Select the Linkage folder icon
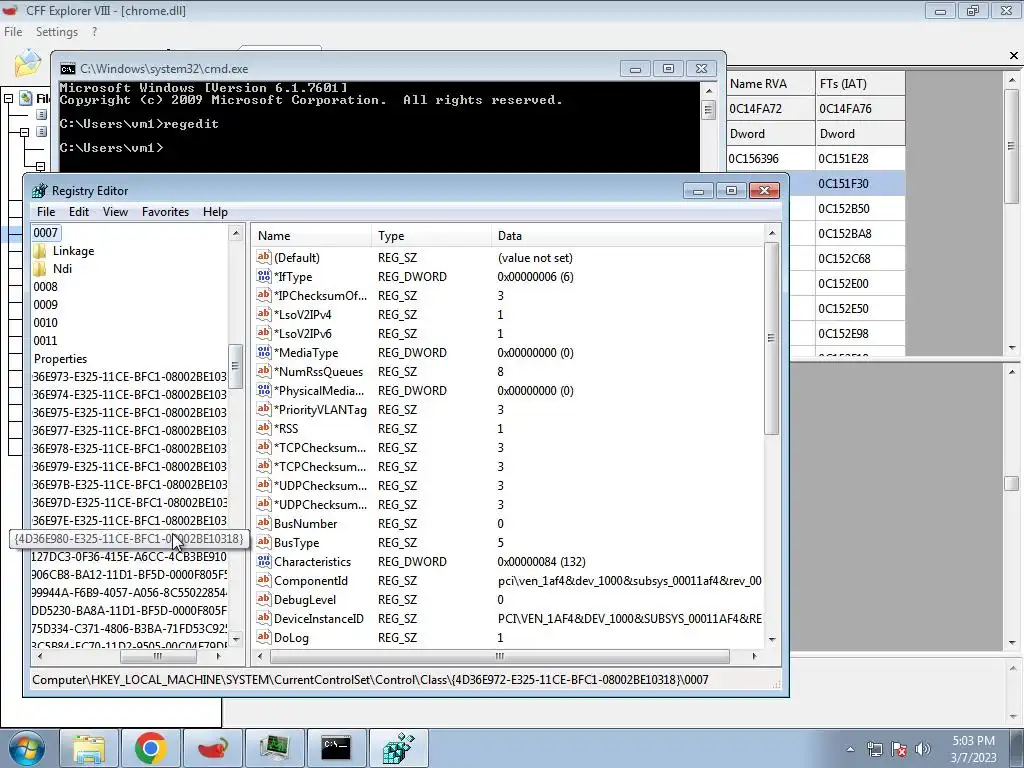The height and width of the screenshot is (768, 1024). (x=40, y=251)
